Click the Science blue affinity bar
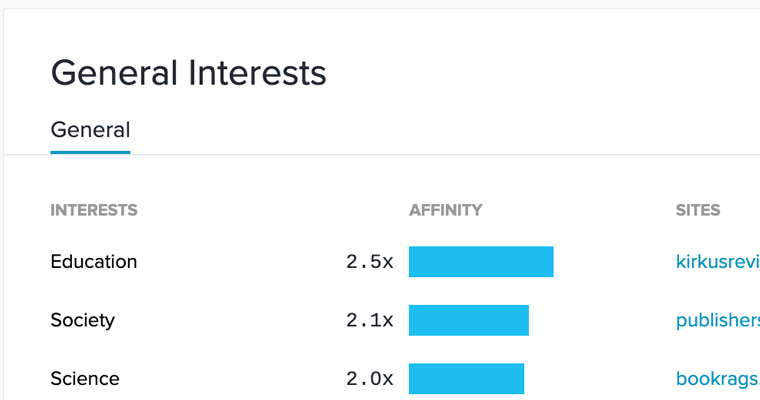 (466, 379)
